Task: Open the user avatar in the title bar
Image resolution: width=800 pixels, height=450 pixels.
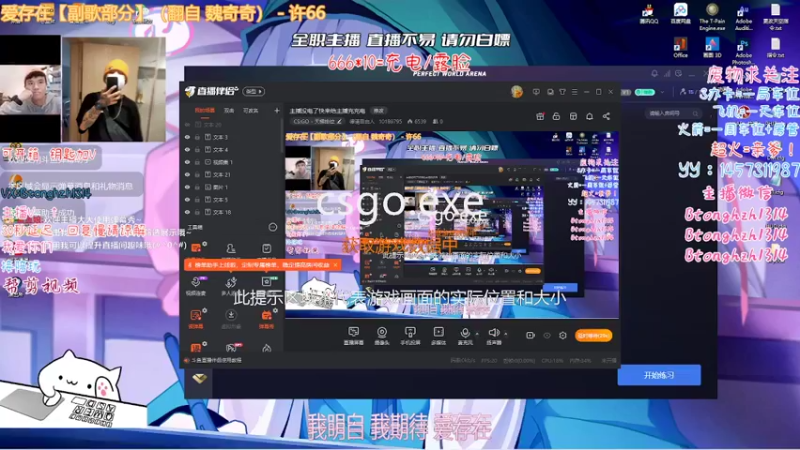Action: 516,91
